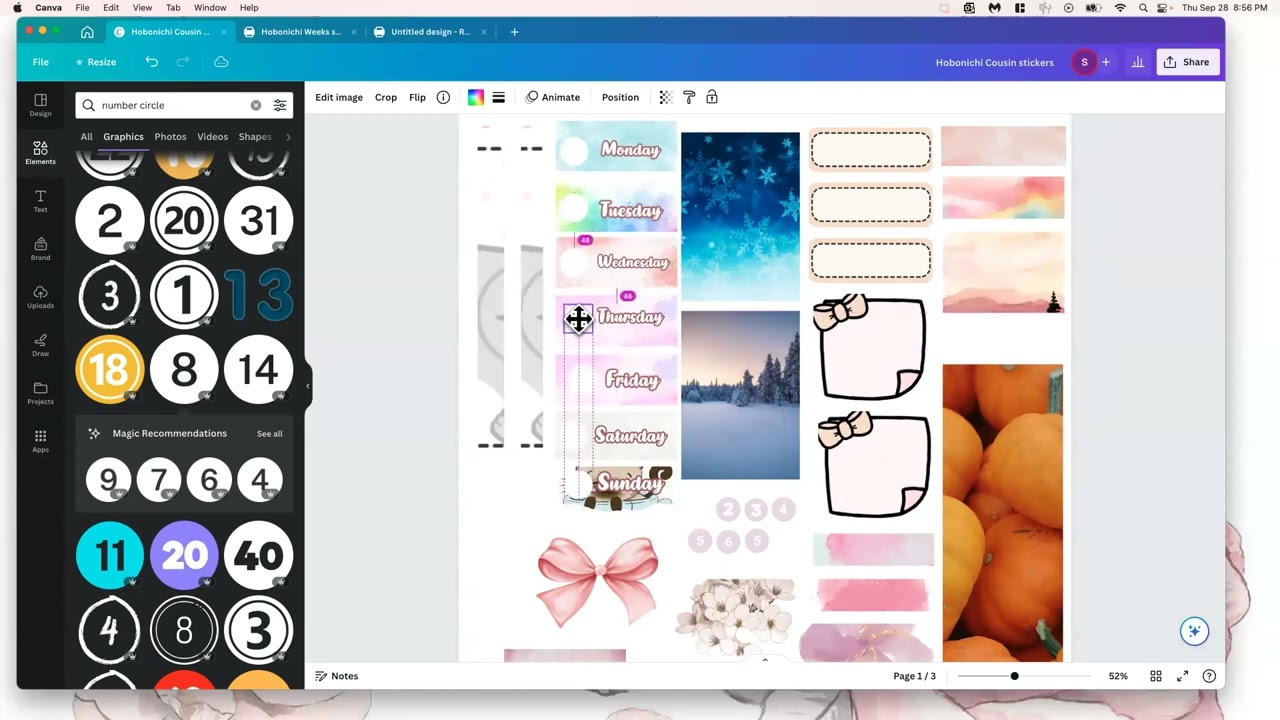Select the Hobonichi Weeks browser tab
Screen dimensions: 1280x720
point(300,32)
